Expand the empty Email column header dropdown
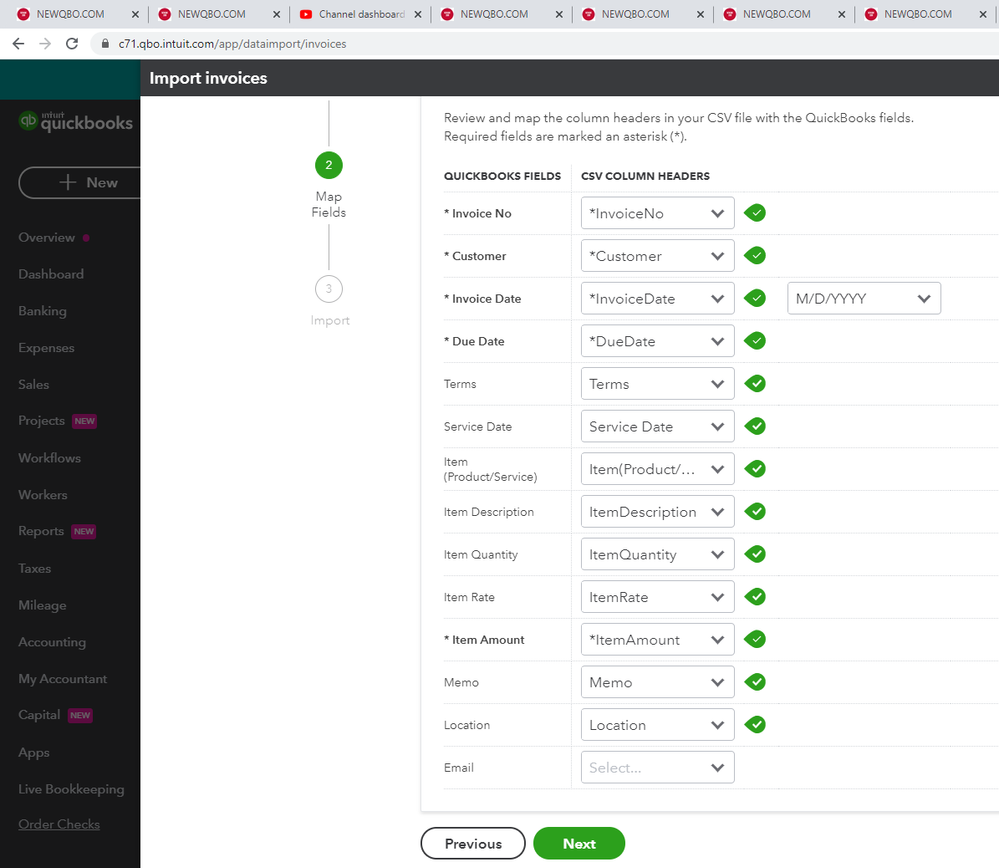Screen dimensions: 999x868 coord(657,767)
